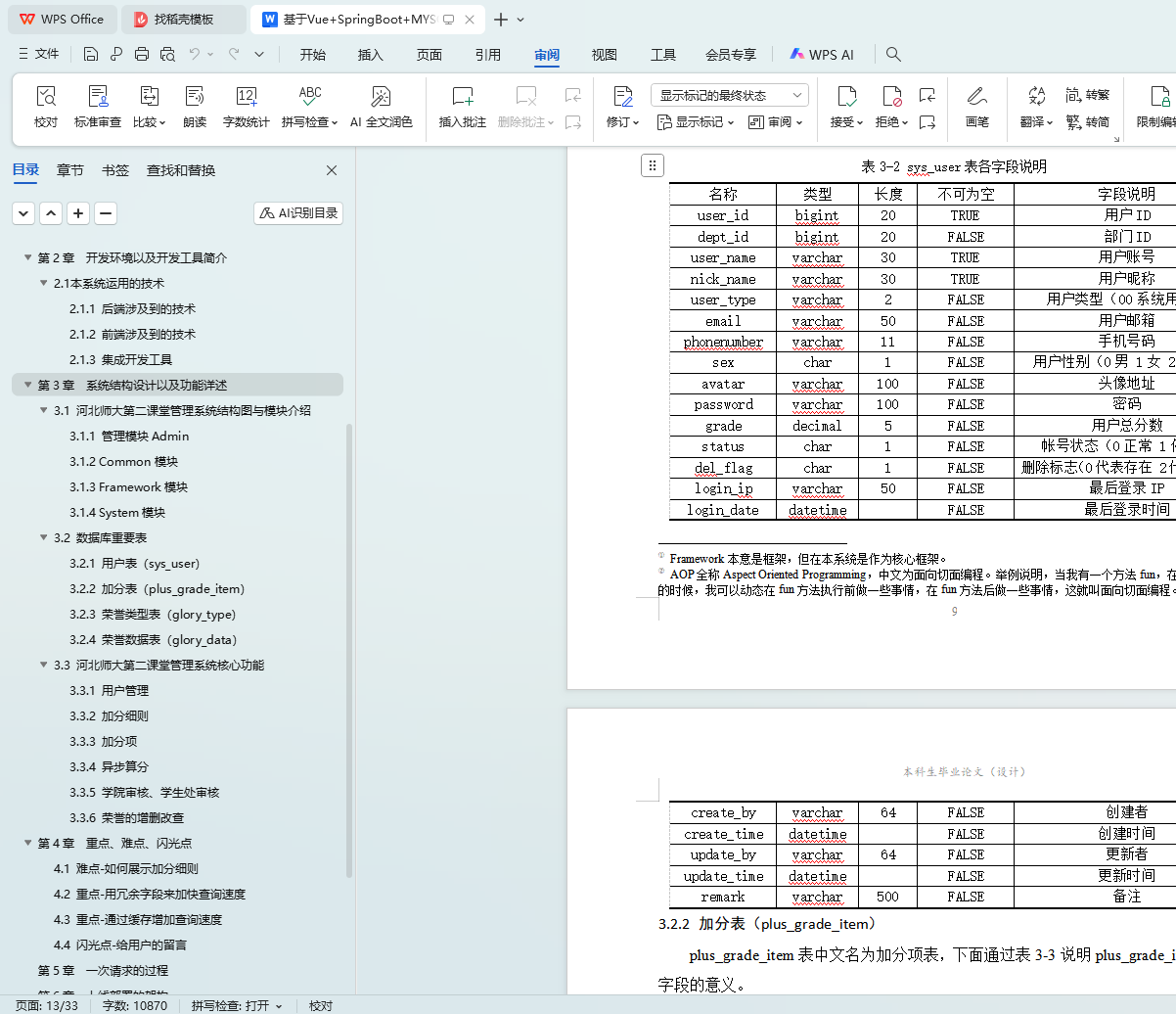Redo the last action

point(233,55)
